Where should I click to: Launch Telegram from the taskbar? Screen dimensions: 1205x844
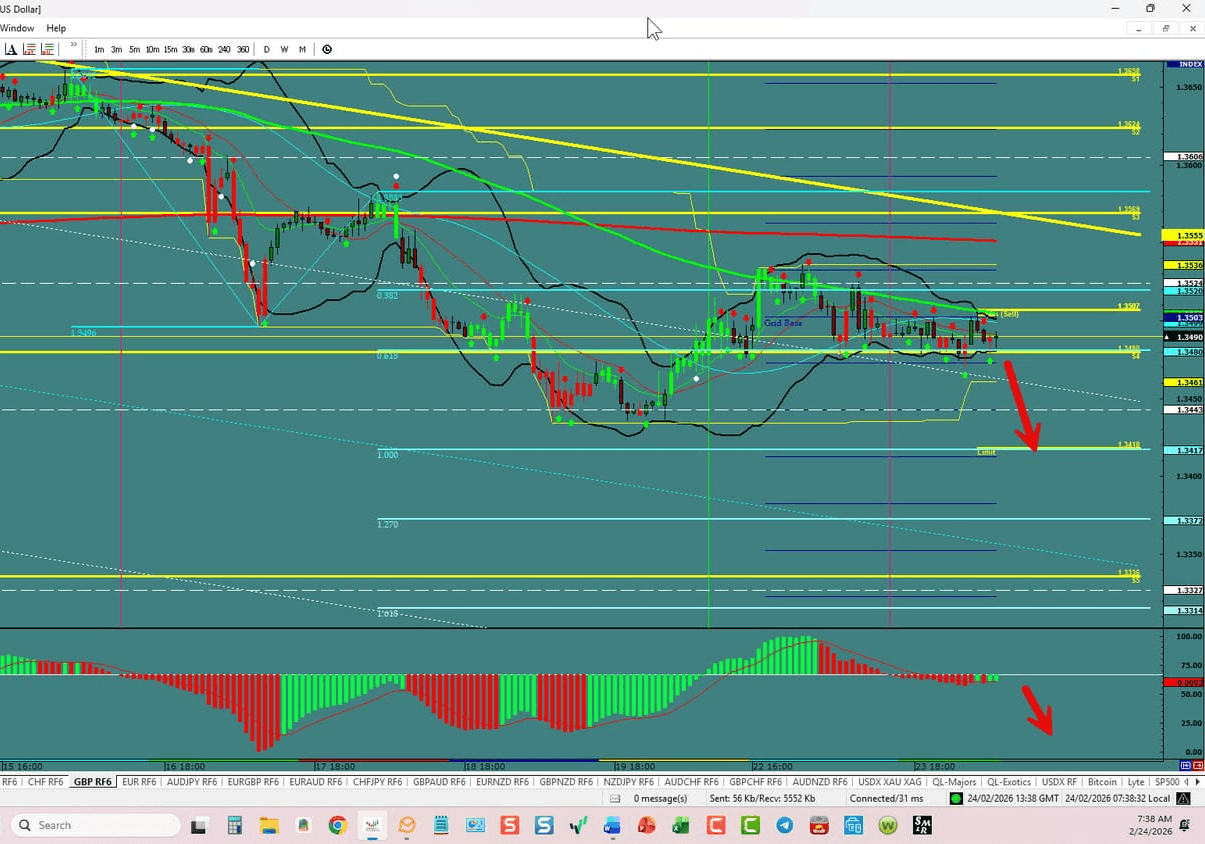(x=783, y=825)
